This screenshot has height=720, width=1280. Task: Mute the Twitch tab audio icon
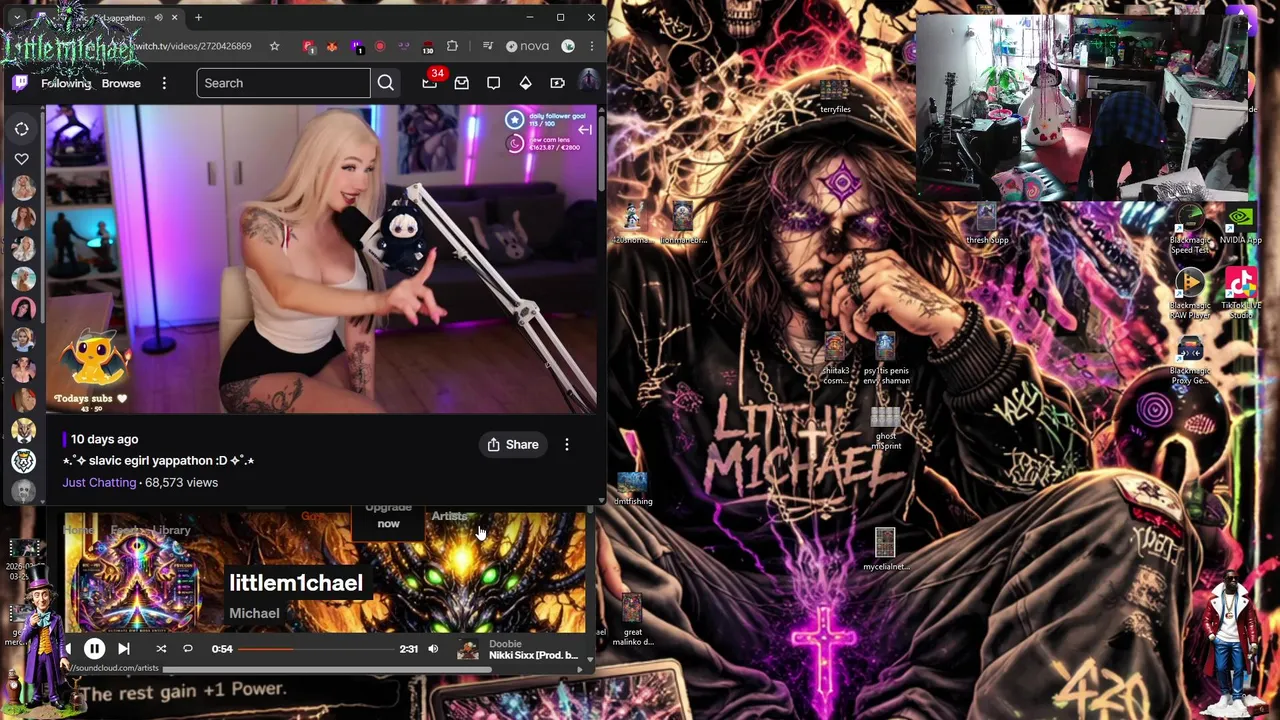160,17
